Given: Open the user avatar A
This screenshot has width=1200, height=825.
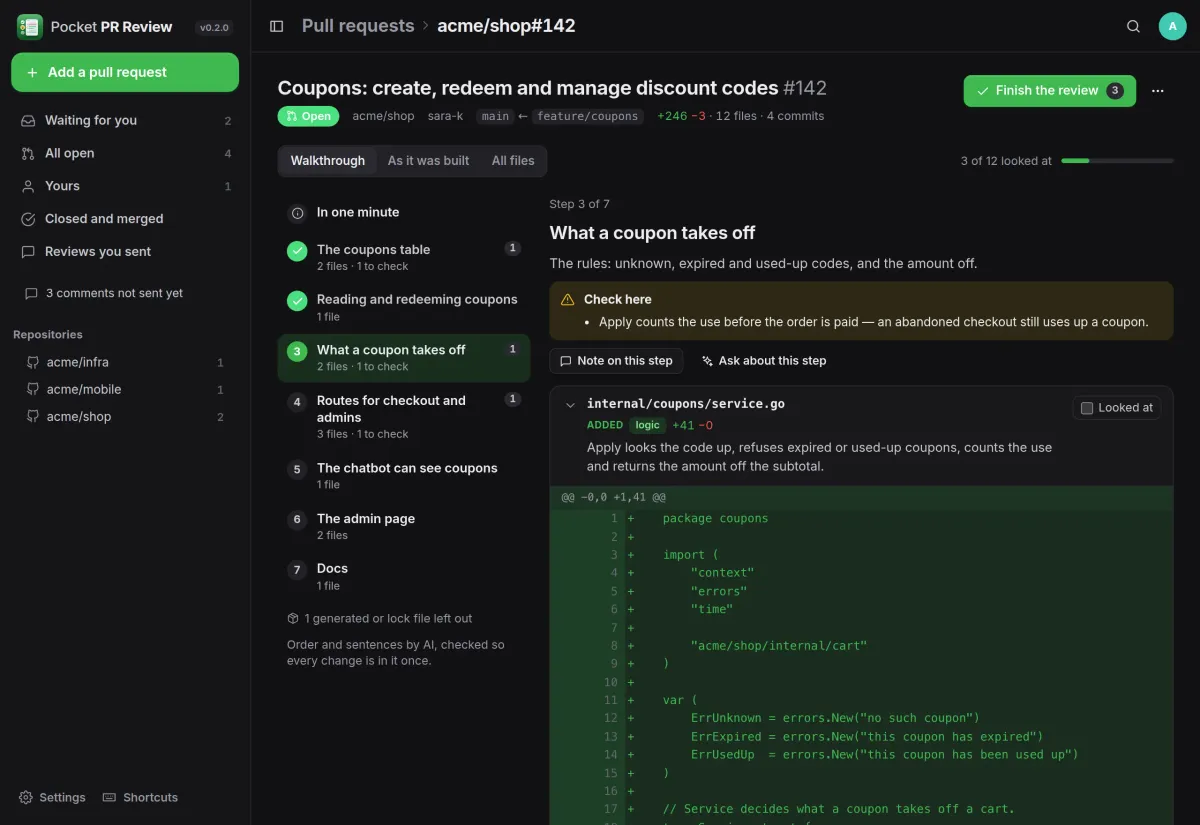Looking at the screenshot, I should click(1172, 26).
